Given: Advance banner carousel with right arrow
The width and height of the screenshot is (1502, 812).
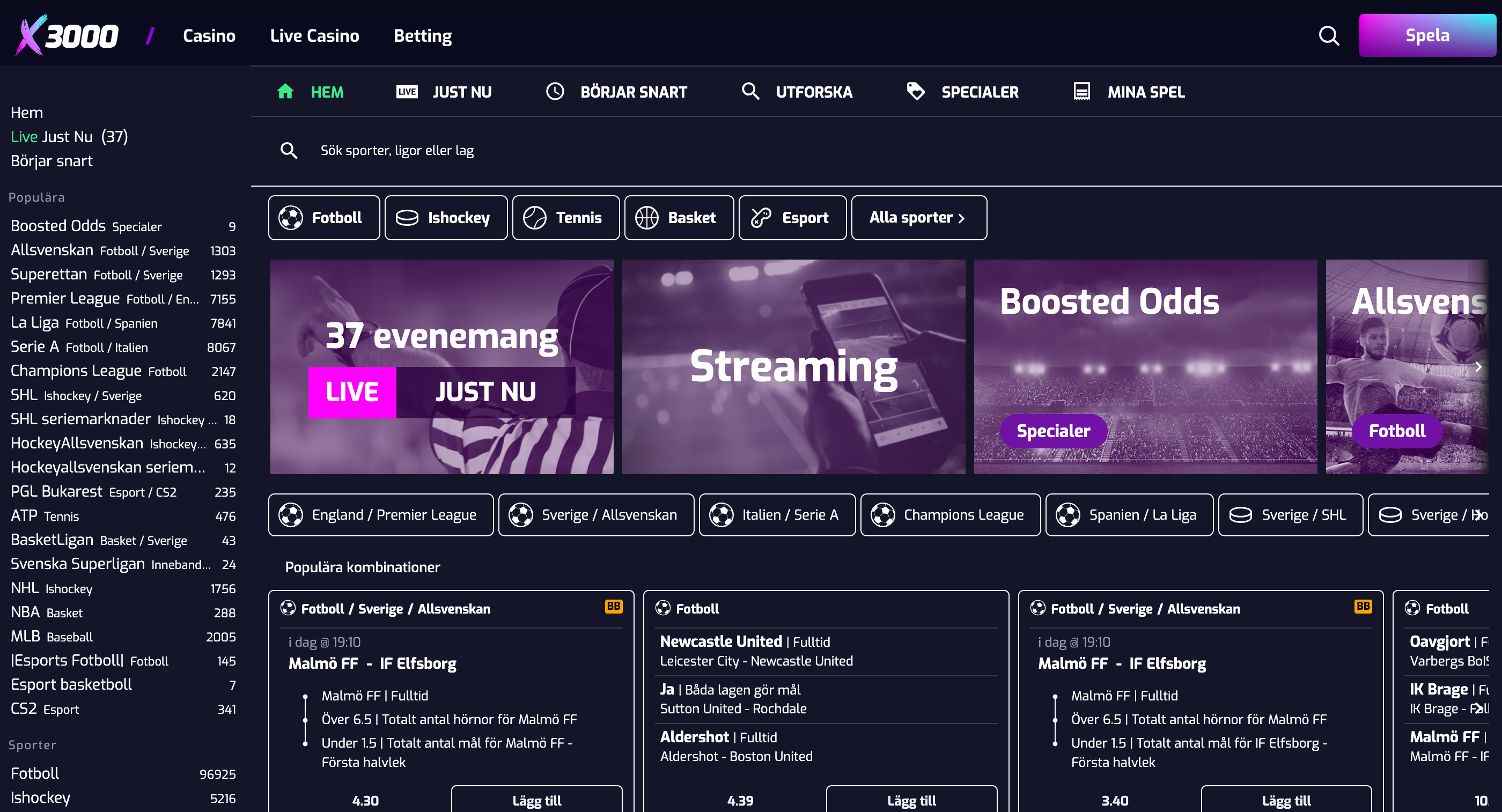Looking at the screenshot, I should (1477, 367).
